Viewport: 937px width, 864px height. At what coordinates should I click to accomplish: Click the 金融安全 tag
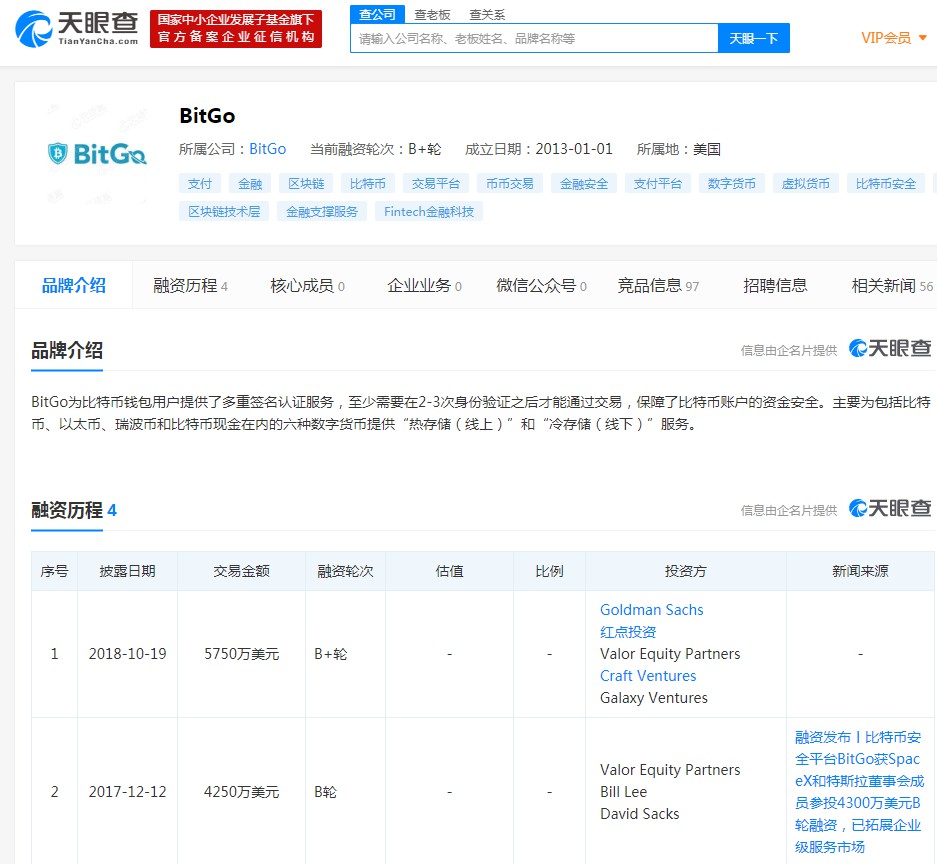coord(584,183)
